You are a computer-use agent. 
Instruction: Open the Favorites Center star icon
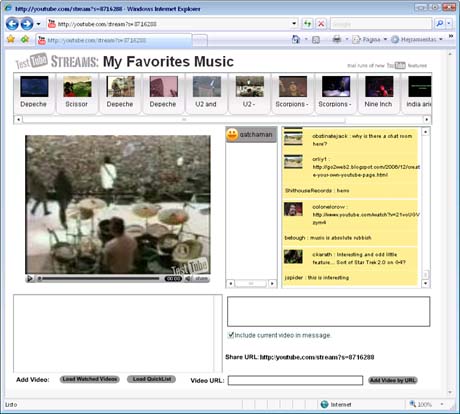pos(11,39)
